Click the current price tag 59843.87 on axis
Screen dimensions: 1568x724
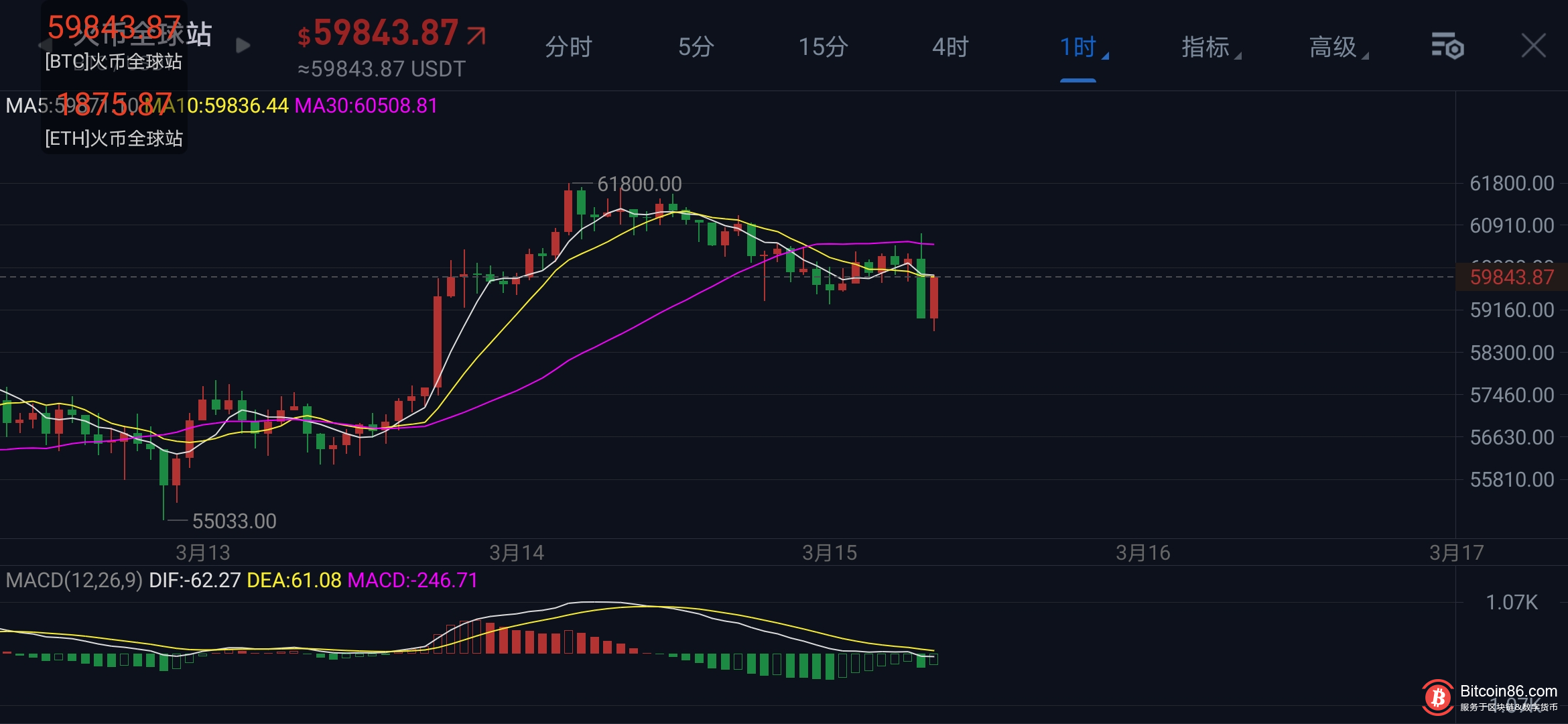pyautogui.click(x=1511, y=277)
